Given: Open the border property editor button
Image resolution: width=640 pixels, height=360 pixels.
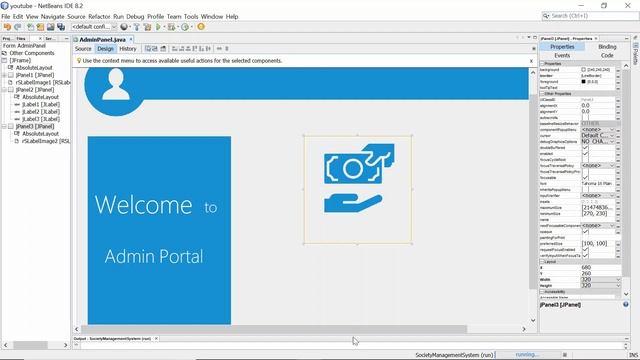Looking at the screenshot, I should [x=618, y=76].
